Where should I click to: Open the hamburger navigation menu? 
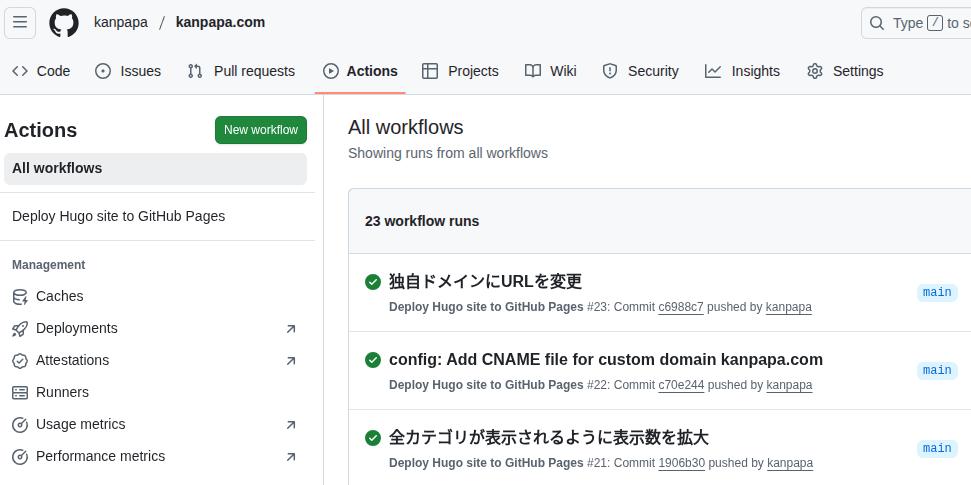(20, 23)
